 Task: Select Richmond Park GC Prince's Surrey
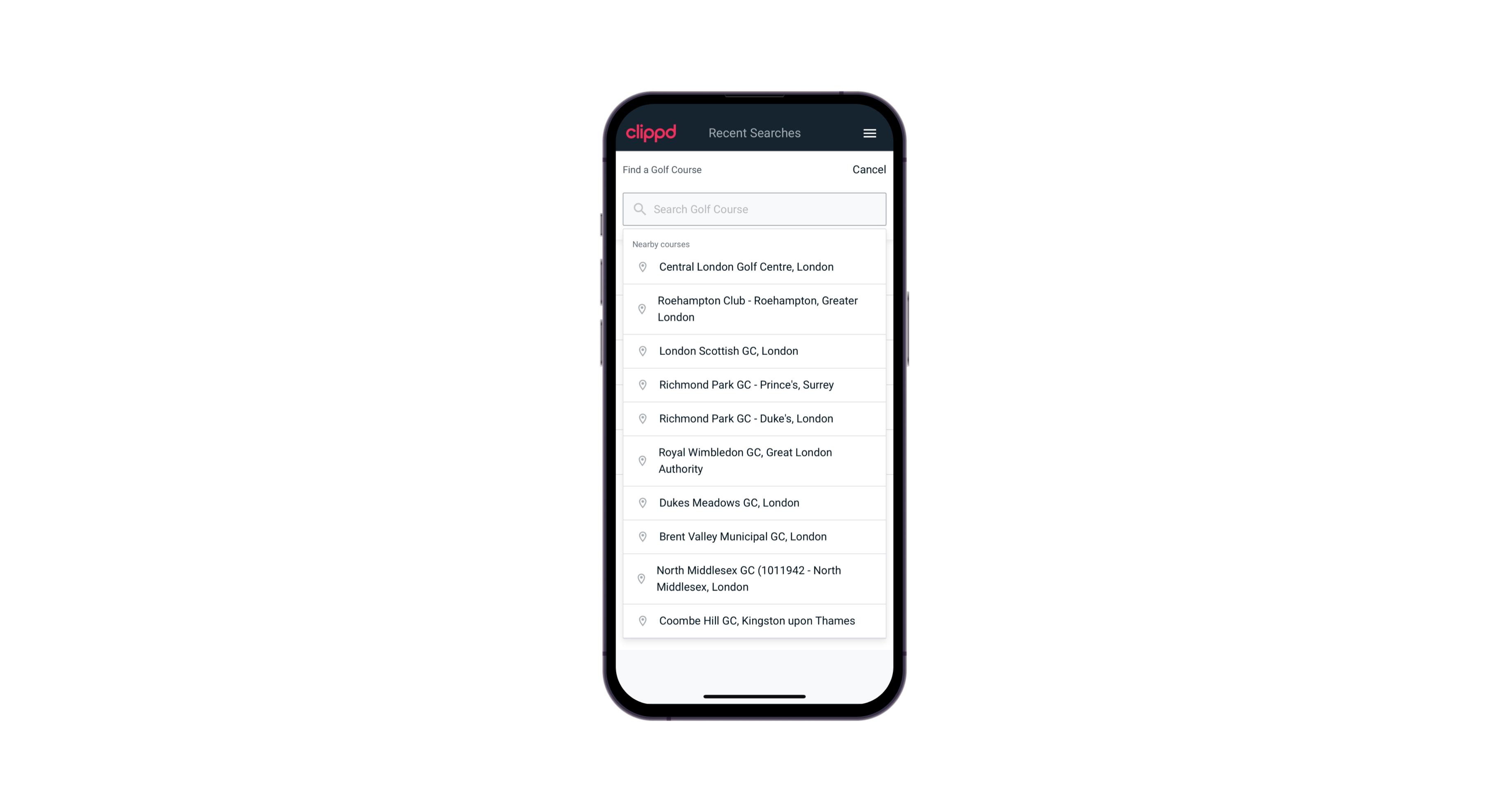[x=755, y=385]
